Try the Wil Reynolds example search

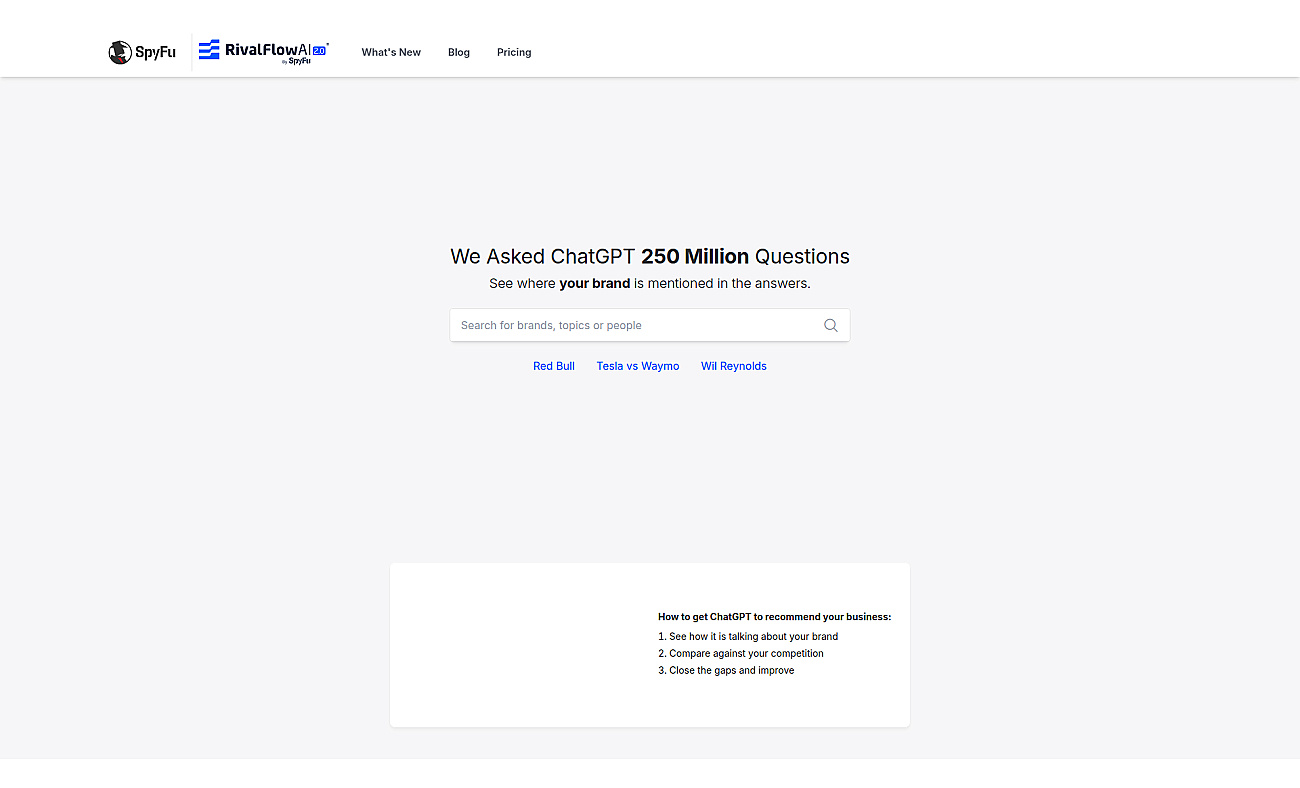[x=734, y=366]
